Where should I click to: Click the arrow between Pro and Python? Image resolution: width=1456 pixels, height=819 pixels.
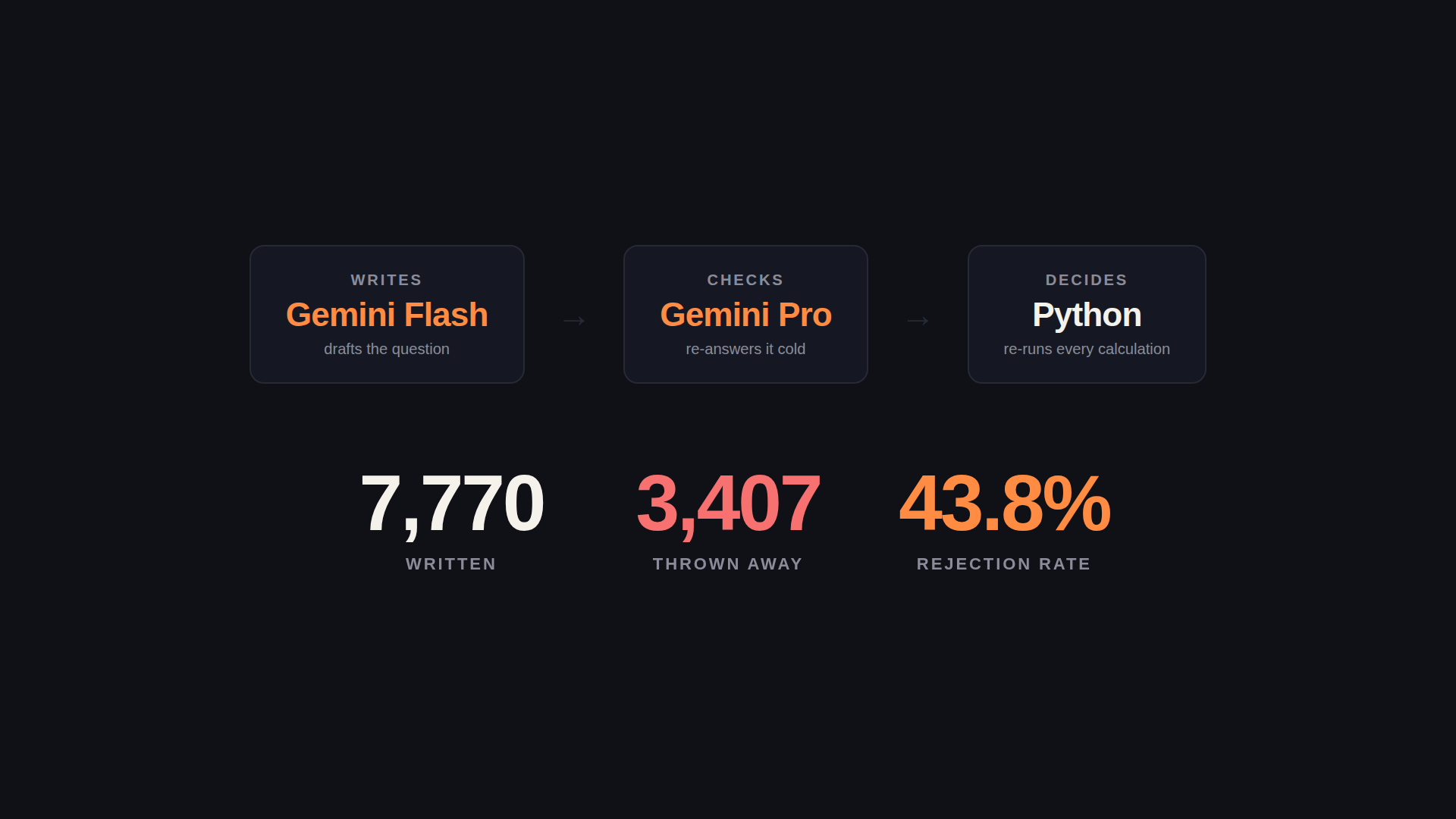pos(918,320)
